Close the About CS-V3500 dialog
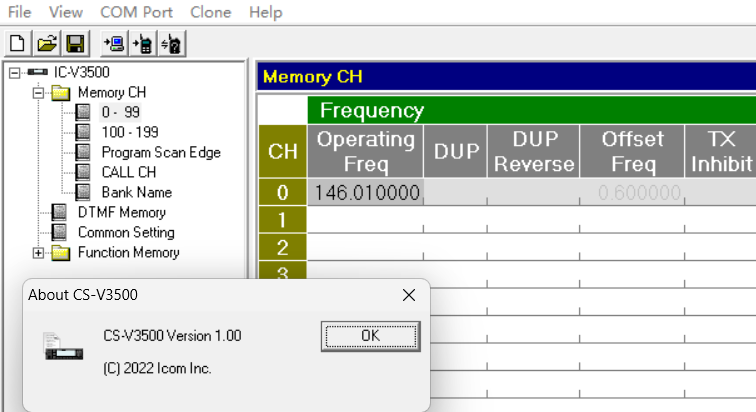This screenshot has width=756, height=412. point(408,295)
